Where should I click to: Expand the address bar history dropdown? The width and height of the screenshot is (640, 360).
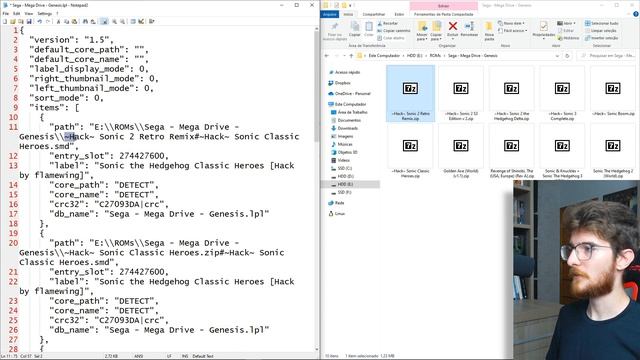click(x=557, y=56)
